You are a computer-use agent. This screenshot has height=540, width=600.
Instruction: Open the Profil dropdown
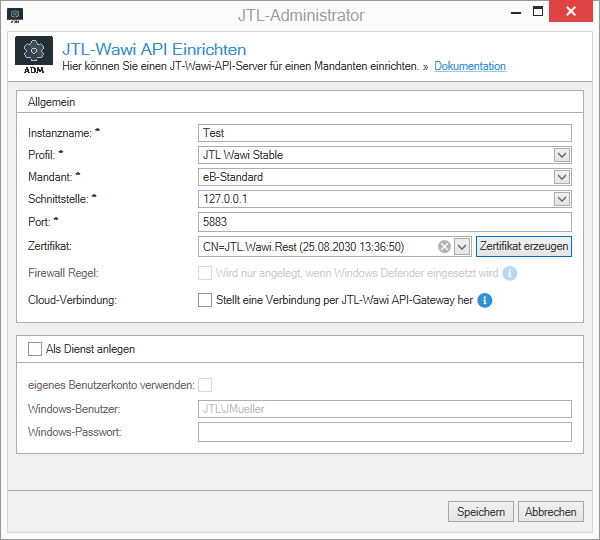pyautogui.click(x=562, y=155)
